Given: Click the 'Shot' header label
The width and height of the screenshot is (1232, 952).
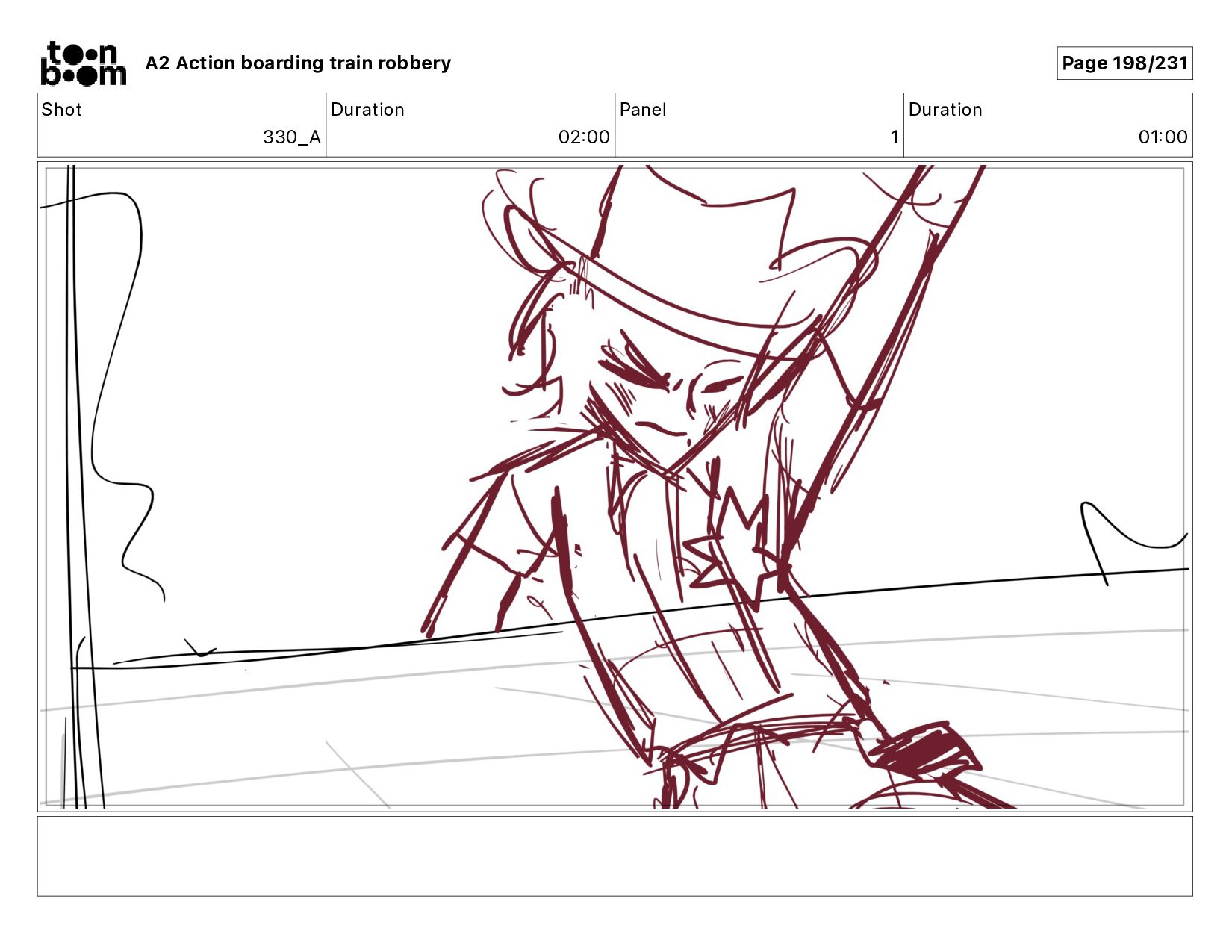Looking at the screenshot, I should tap(61, 110).
